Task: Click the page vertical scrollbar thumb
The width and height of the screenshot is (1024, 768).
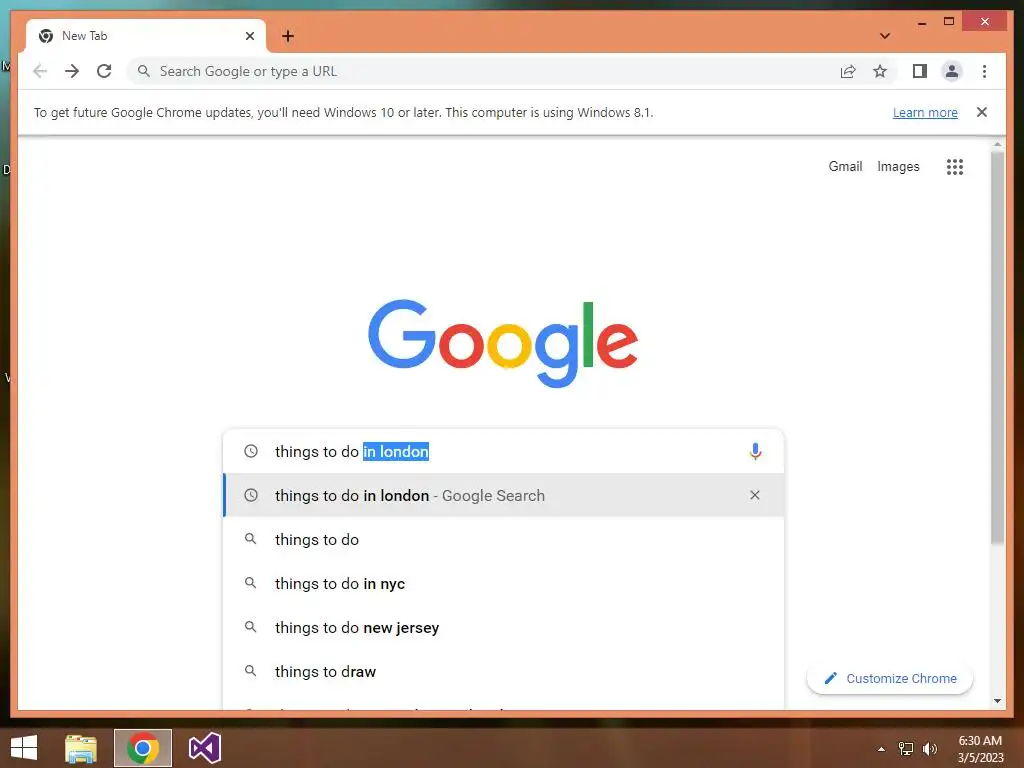Action: click(997, 346)
